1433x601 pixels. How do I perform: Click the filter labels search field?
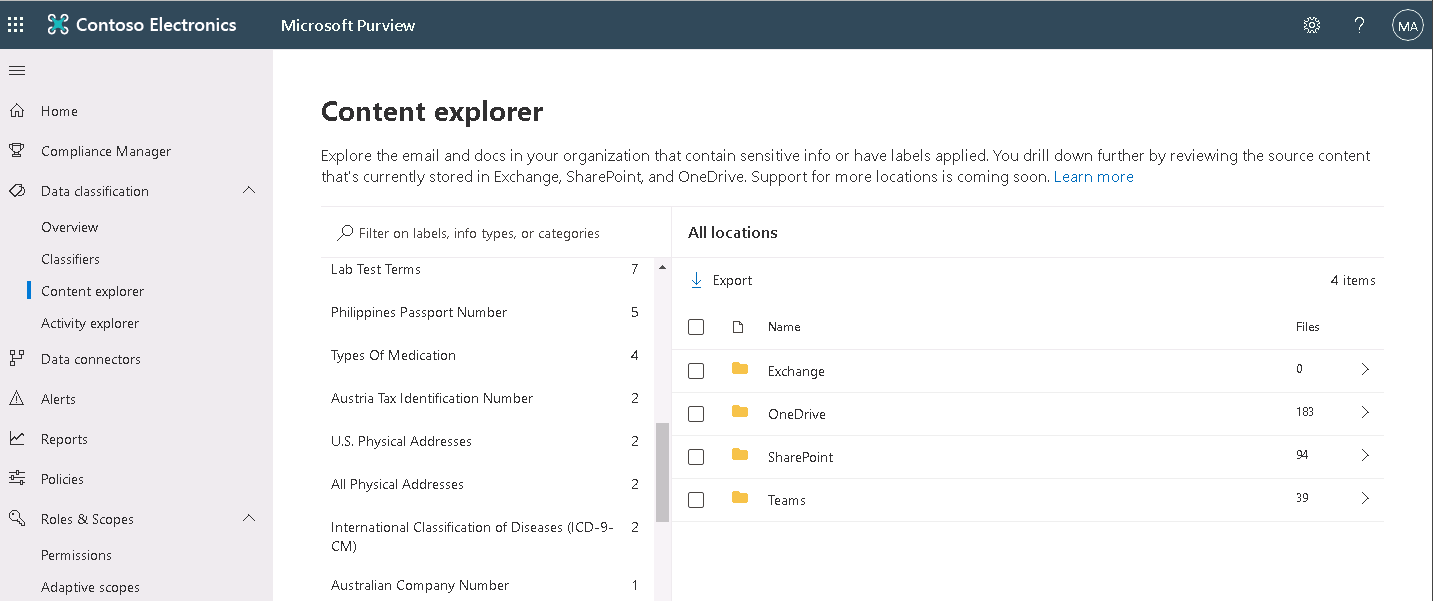470,232
